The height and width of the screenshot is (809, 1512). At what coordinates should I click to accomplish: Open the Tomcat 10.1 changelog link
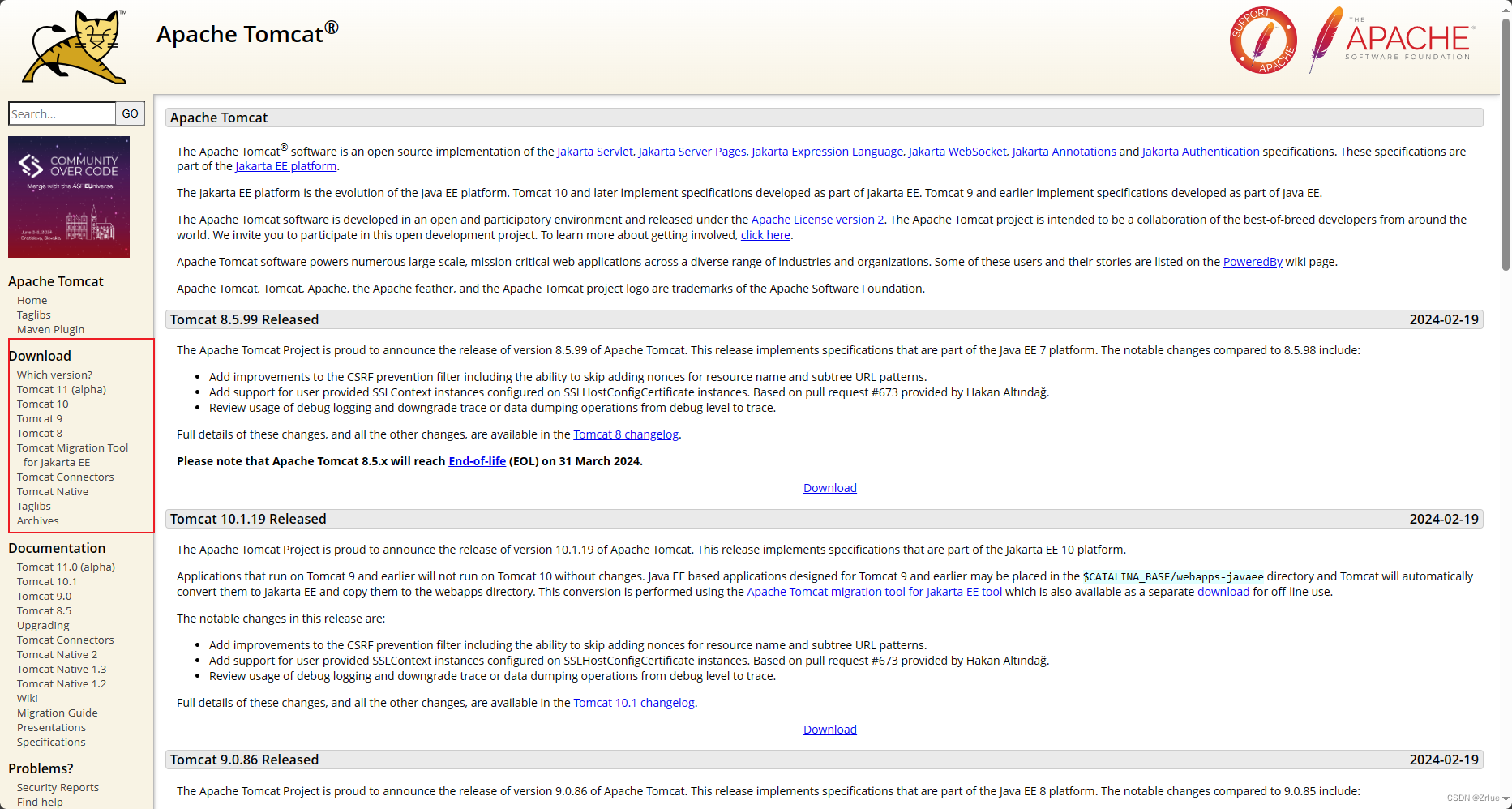pos(634,703)
